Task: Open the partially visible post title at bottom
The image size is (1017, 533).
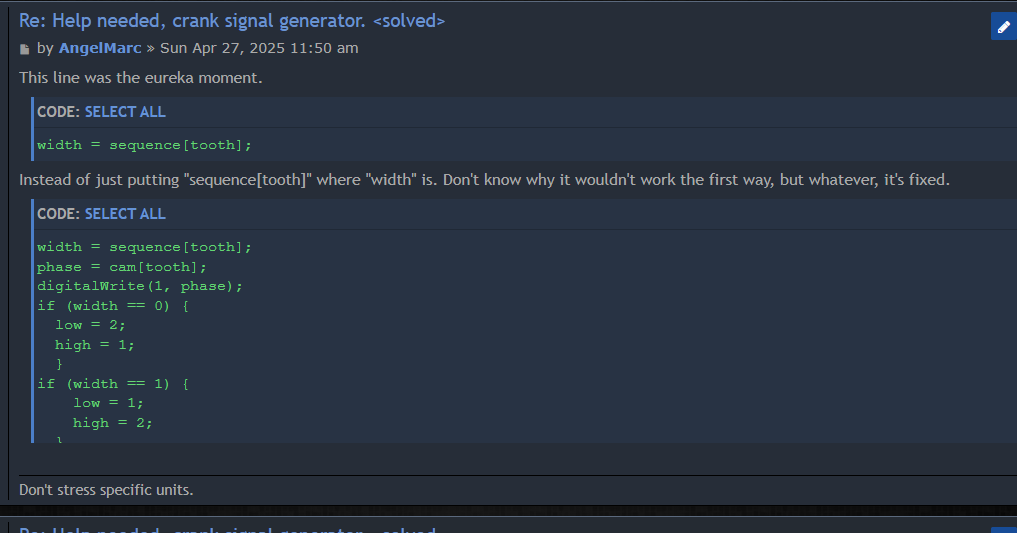Action: (230, 529)
